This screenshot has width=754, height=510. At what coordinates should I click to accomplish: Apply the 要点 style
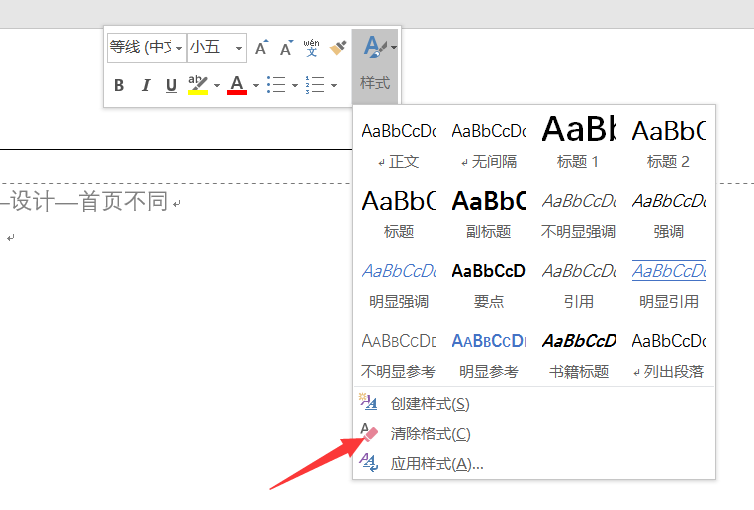tap(489, 284)
